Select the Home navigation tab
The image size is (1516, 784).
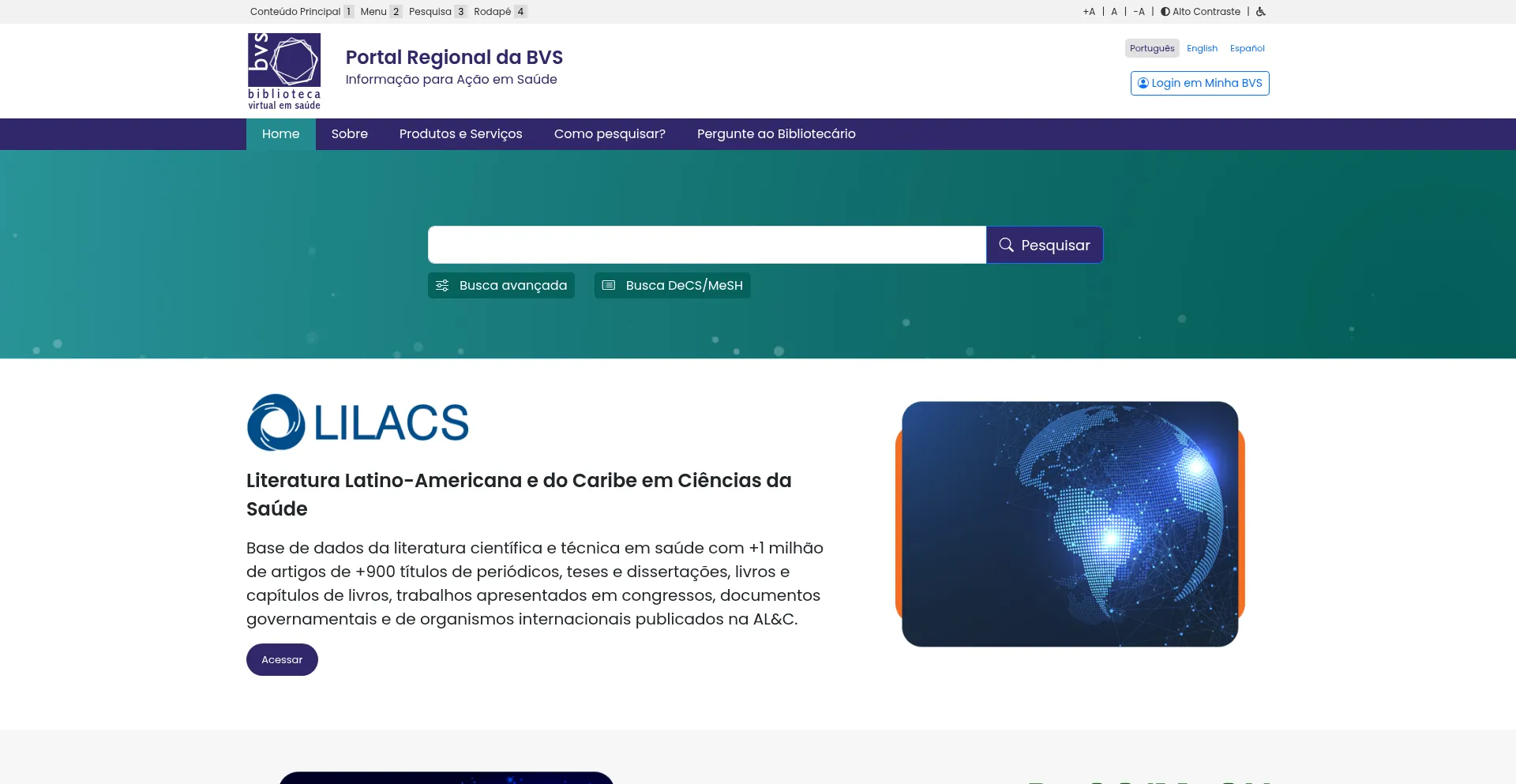(280, 133)
